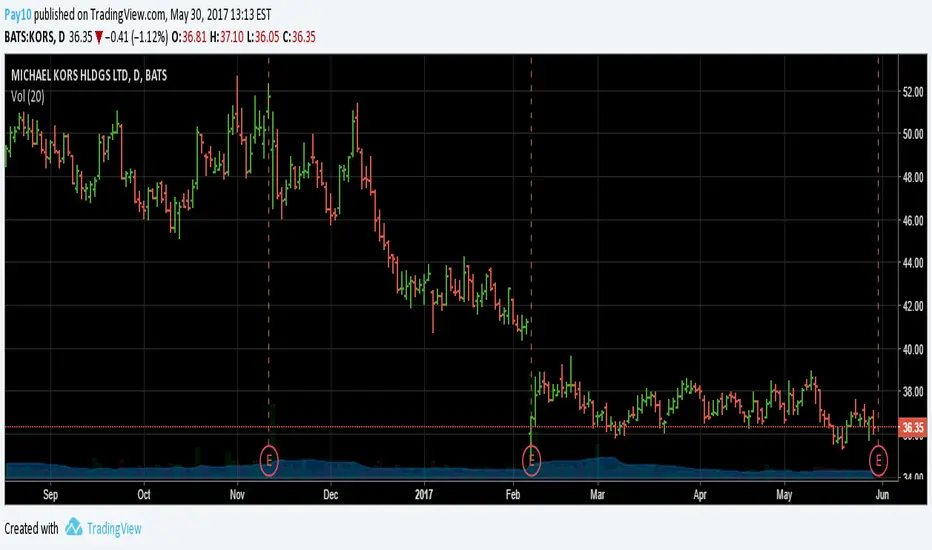
Task: Click the 48.00 price axis label
Action: (913, 177)
